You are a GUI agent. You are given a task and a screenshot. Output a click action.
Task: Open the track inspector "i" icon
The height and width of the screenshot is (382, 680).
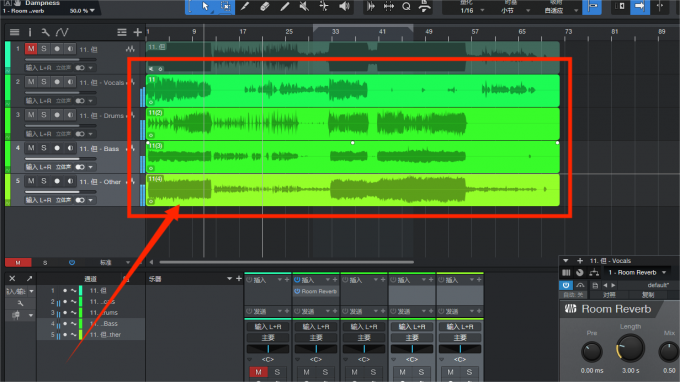(30, 32)
